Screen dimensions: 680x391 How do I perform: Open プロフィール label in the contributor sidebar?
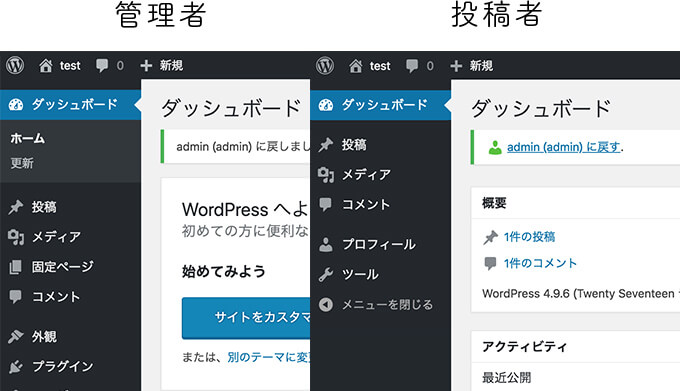pos(379,244)
